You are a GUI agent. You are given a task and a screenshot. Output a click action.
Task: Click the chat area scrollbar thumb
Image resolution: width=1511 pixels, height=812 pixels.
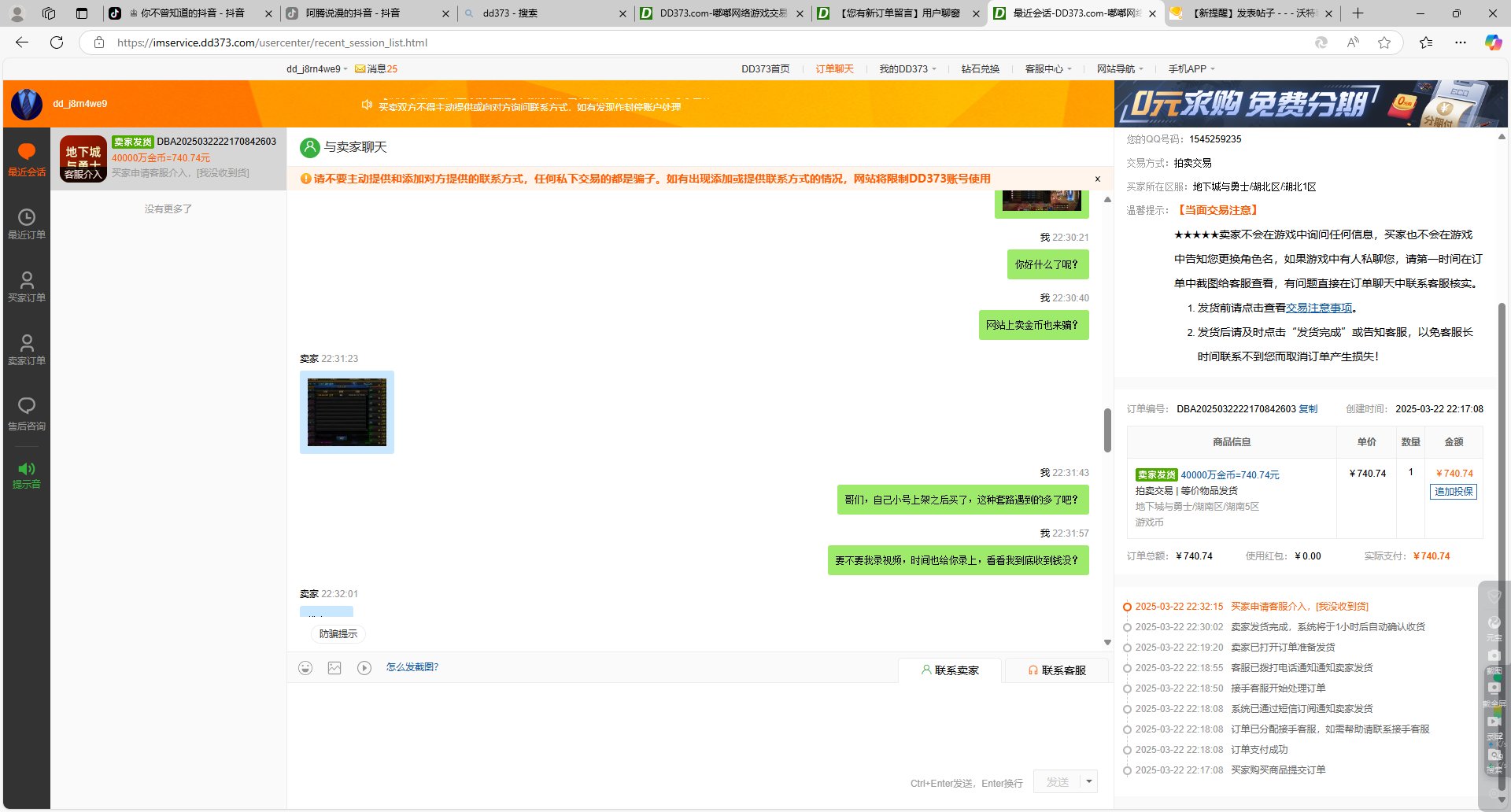(x=1107, y=430)
